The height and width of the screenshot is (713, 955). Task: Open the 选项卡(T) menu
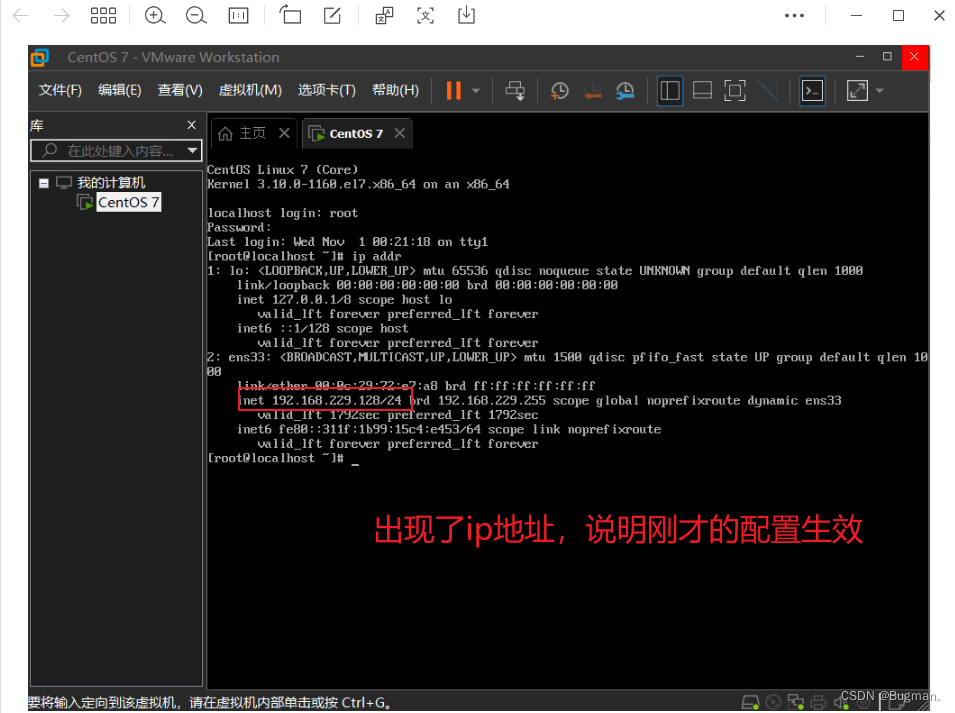tap(326, 90)
